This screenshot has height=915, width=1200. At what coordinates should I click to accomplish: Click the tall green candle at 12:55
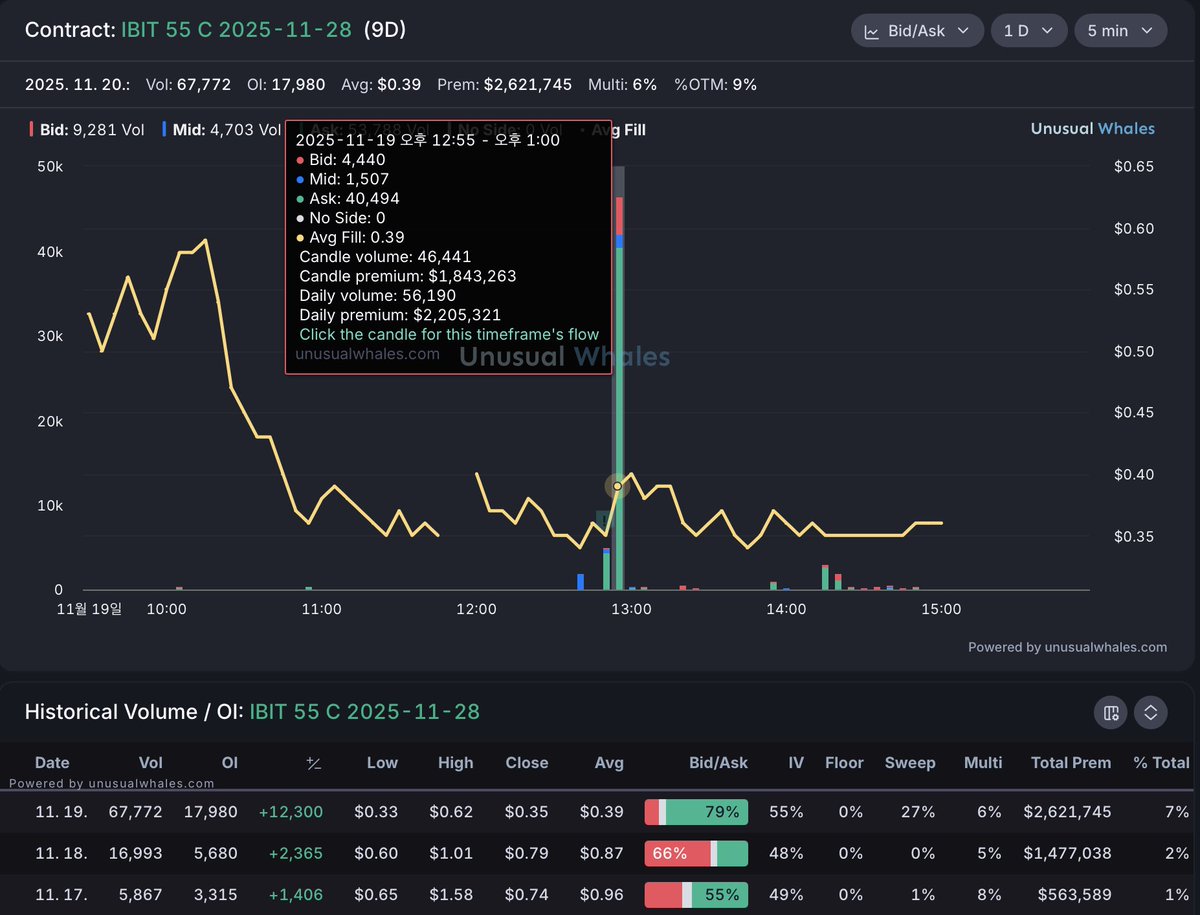click(620, 418)
